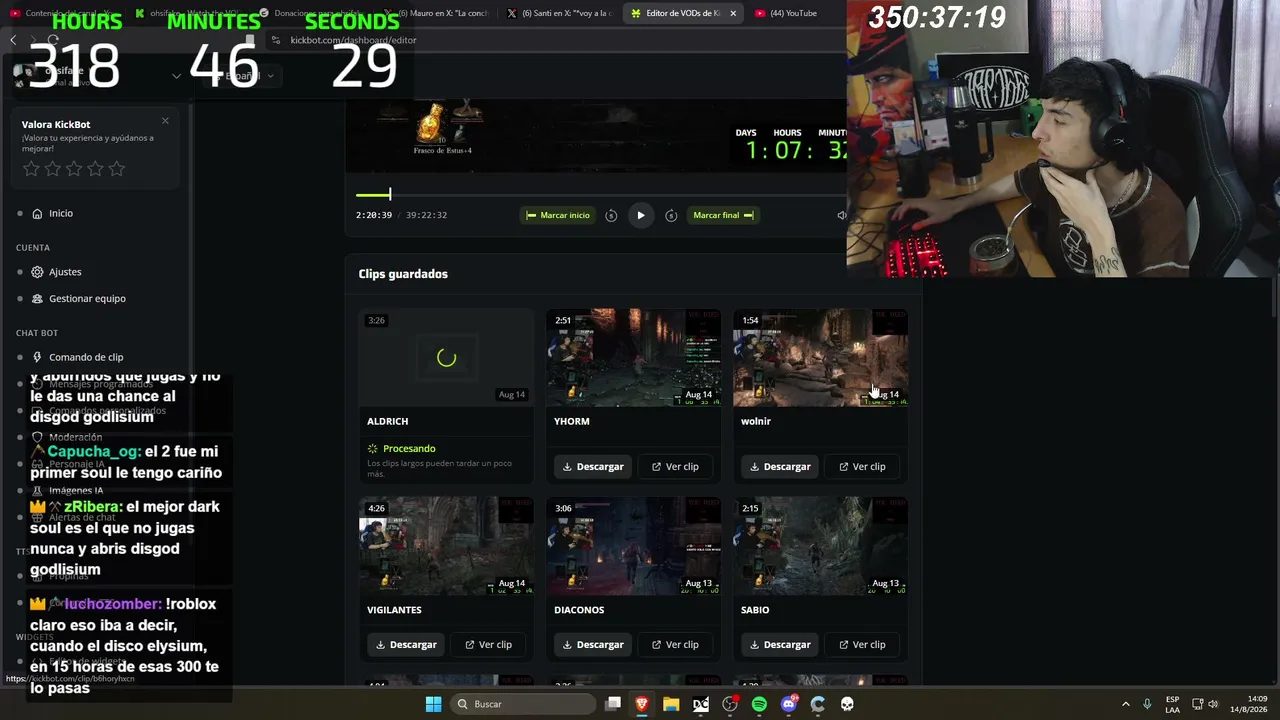Viewport: 1280px width, 720px height.
Task: Open Spotify from the taskbar
Action: pos(759,704)
